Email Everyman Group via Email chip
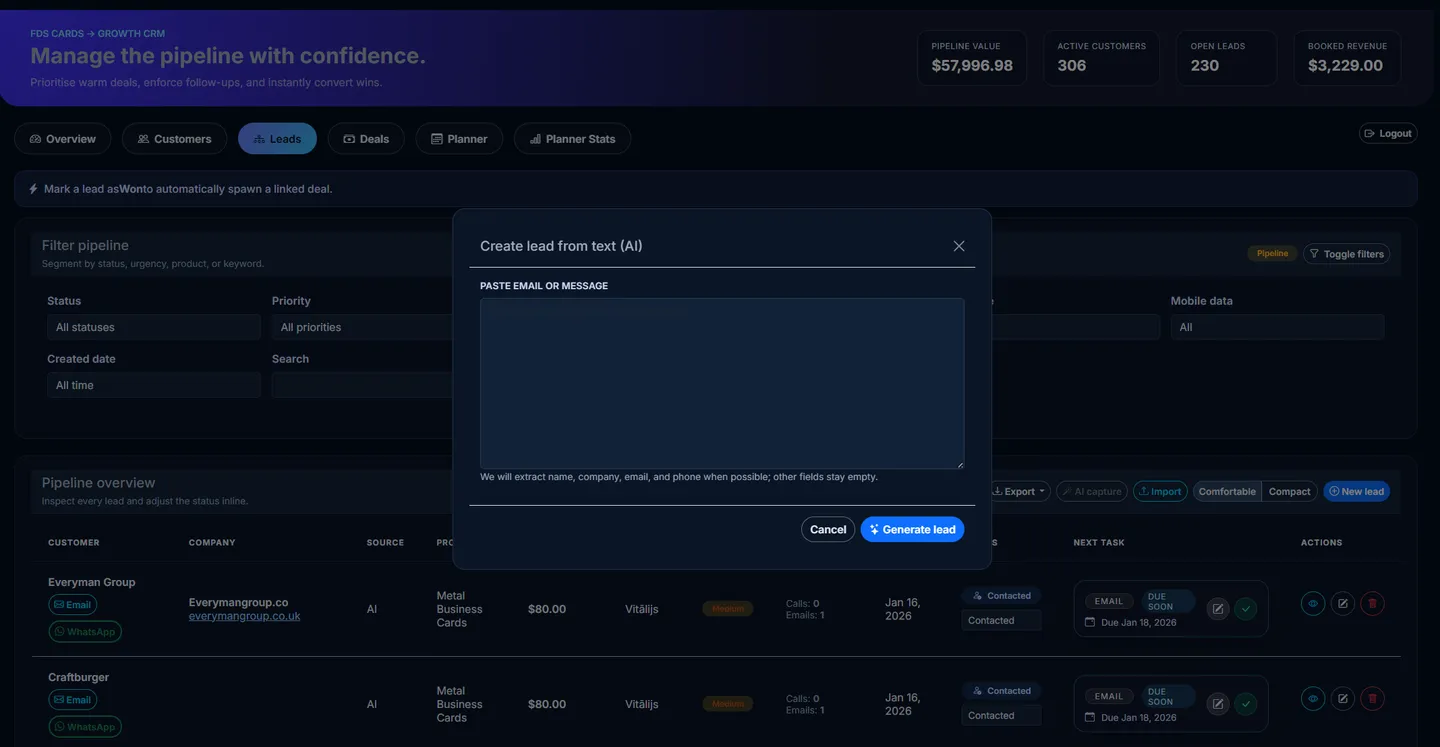 coord(72,605)
